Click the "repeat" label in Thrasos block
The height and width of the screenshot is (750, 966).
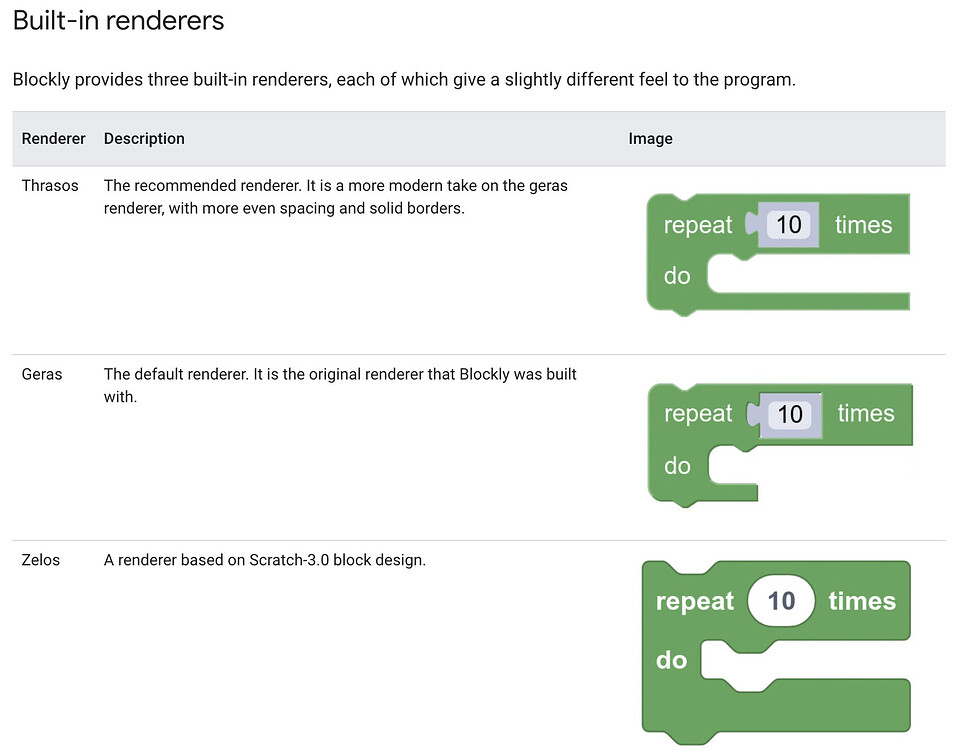[698, 225]
